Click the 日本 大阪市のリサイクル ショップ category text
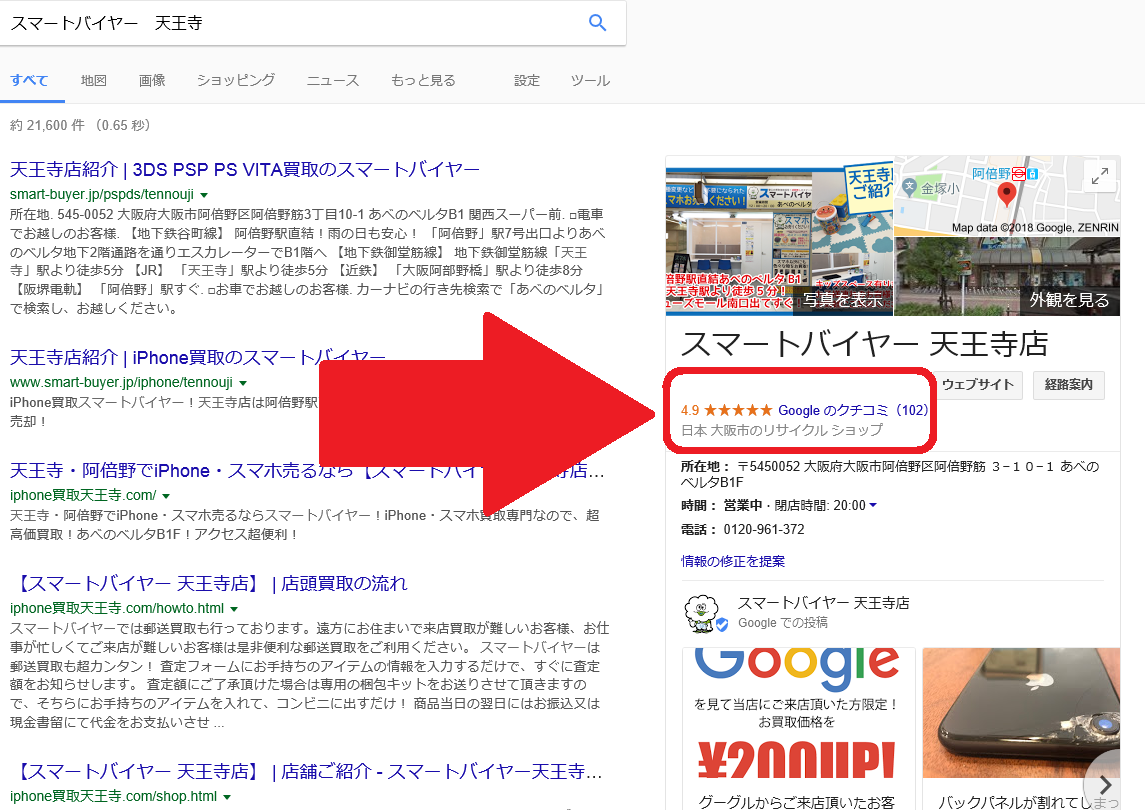Image resolution: width=1145 pixels, height=810 pixels. coord(781,430)
